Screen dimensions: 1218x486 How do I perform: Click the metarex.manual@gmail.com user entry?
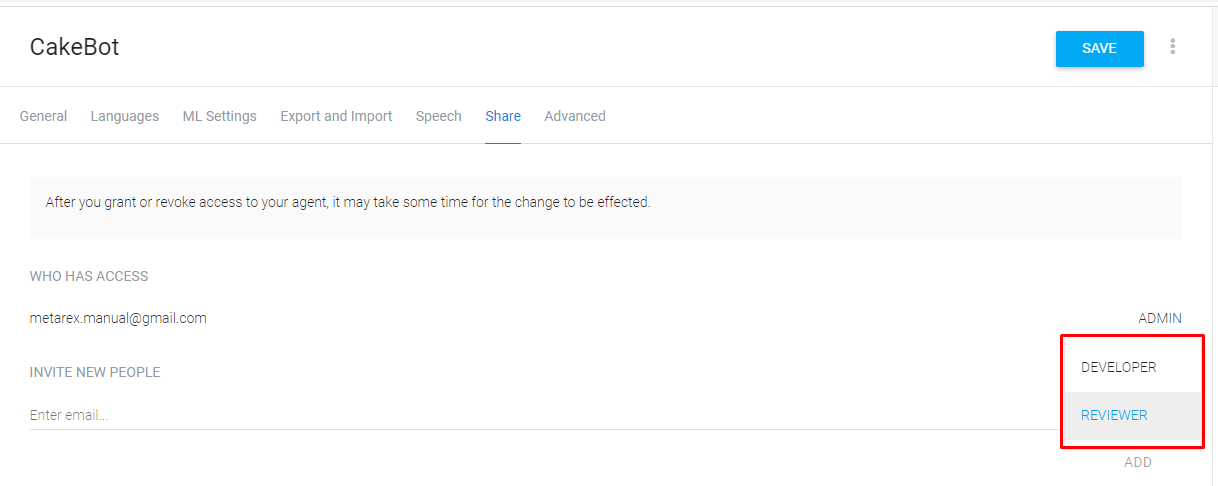pyautogui.click(x=118, y=318)
